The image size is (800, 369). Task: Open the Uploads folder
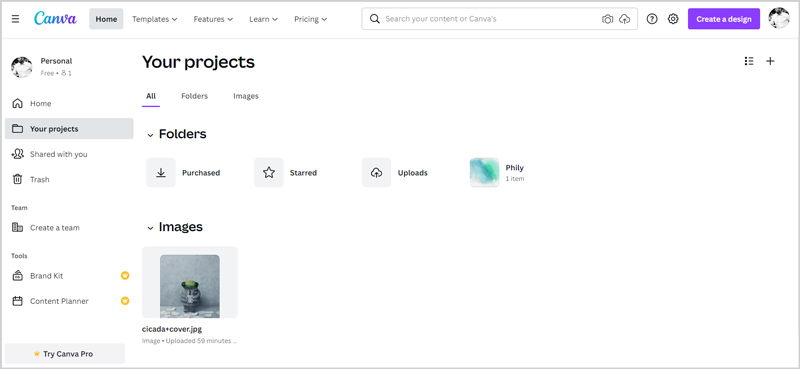tap(395, 173)
